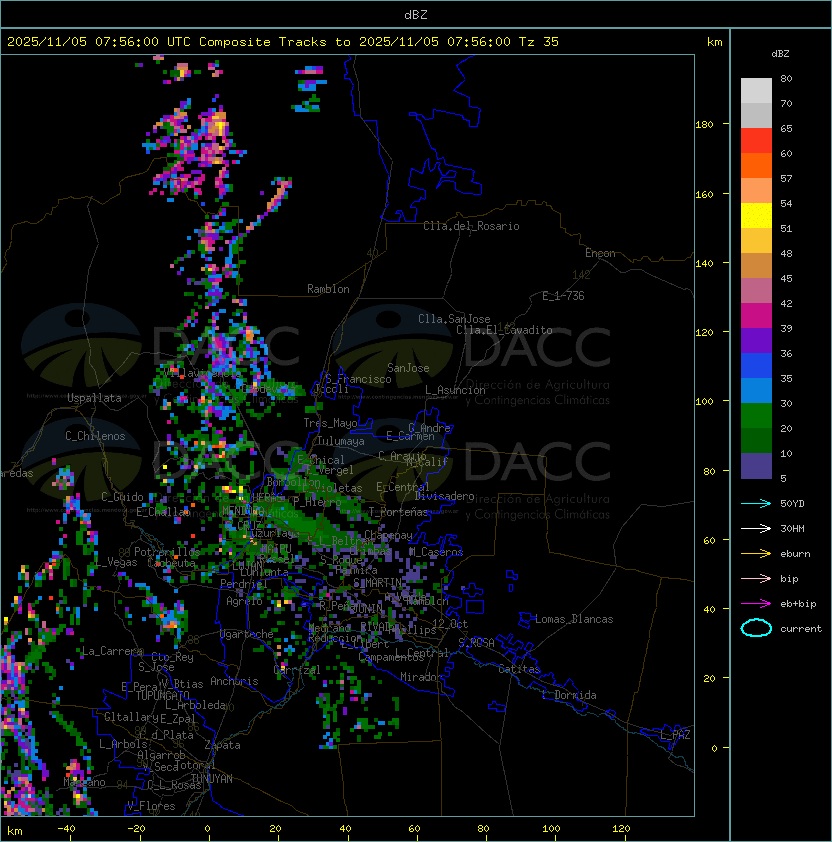Click the red 60 dBZ color swatch
Viewport: 832px width, 842px height.
coord(756,141)
